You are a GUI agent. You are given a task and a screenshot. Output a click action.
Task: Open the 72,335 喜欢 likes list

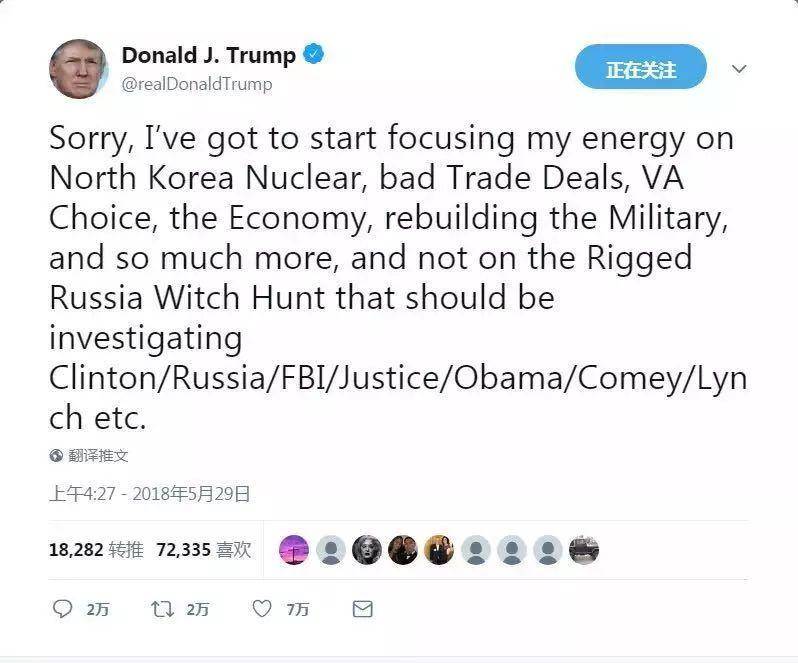[204, 550]
